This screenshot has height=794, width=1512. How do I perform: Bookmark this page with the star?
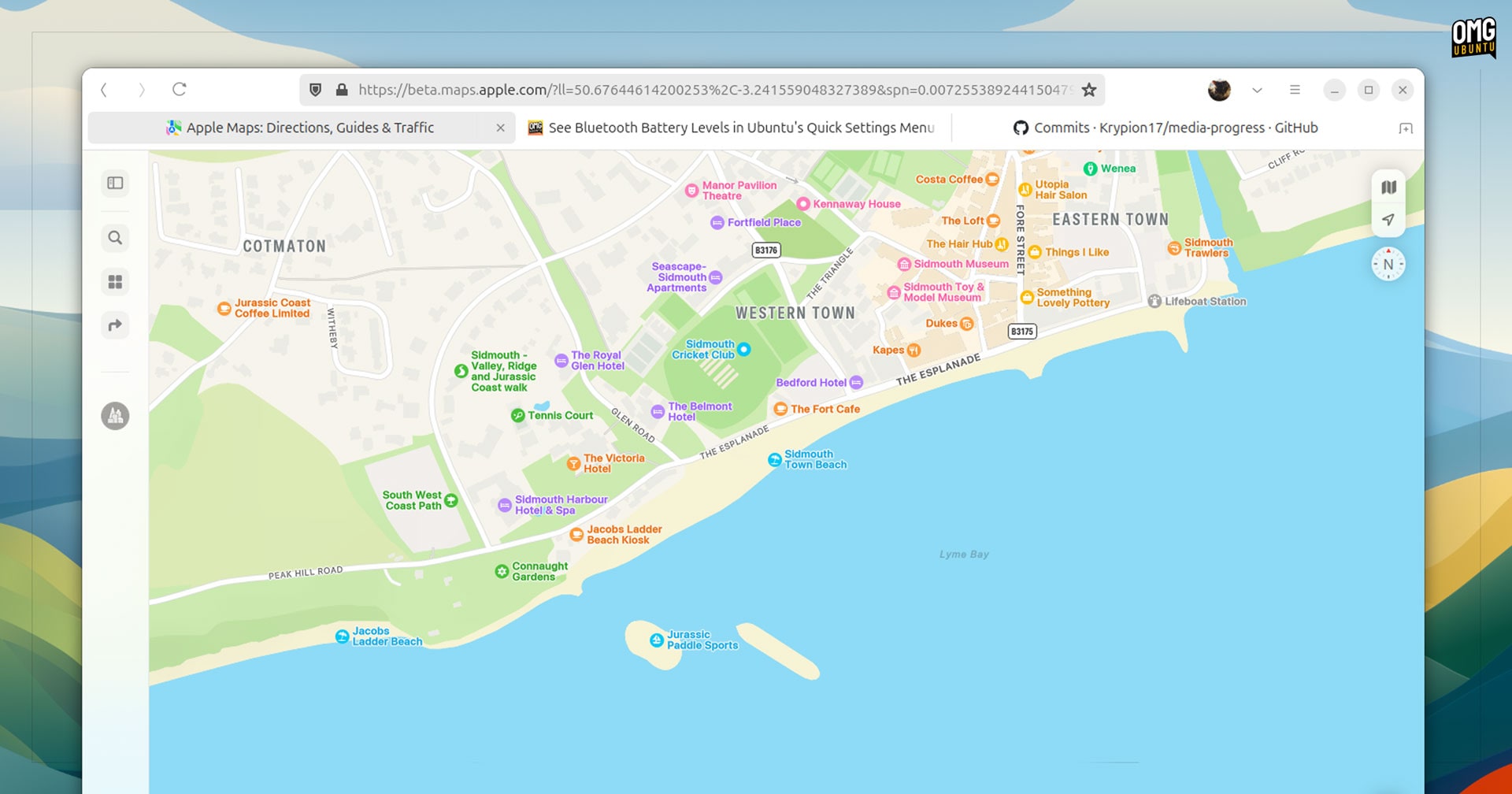pos(1089,90)
